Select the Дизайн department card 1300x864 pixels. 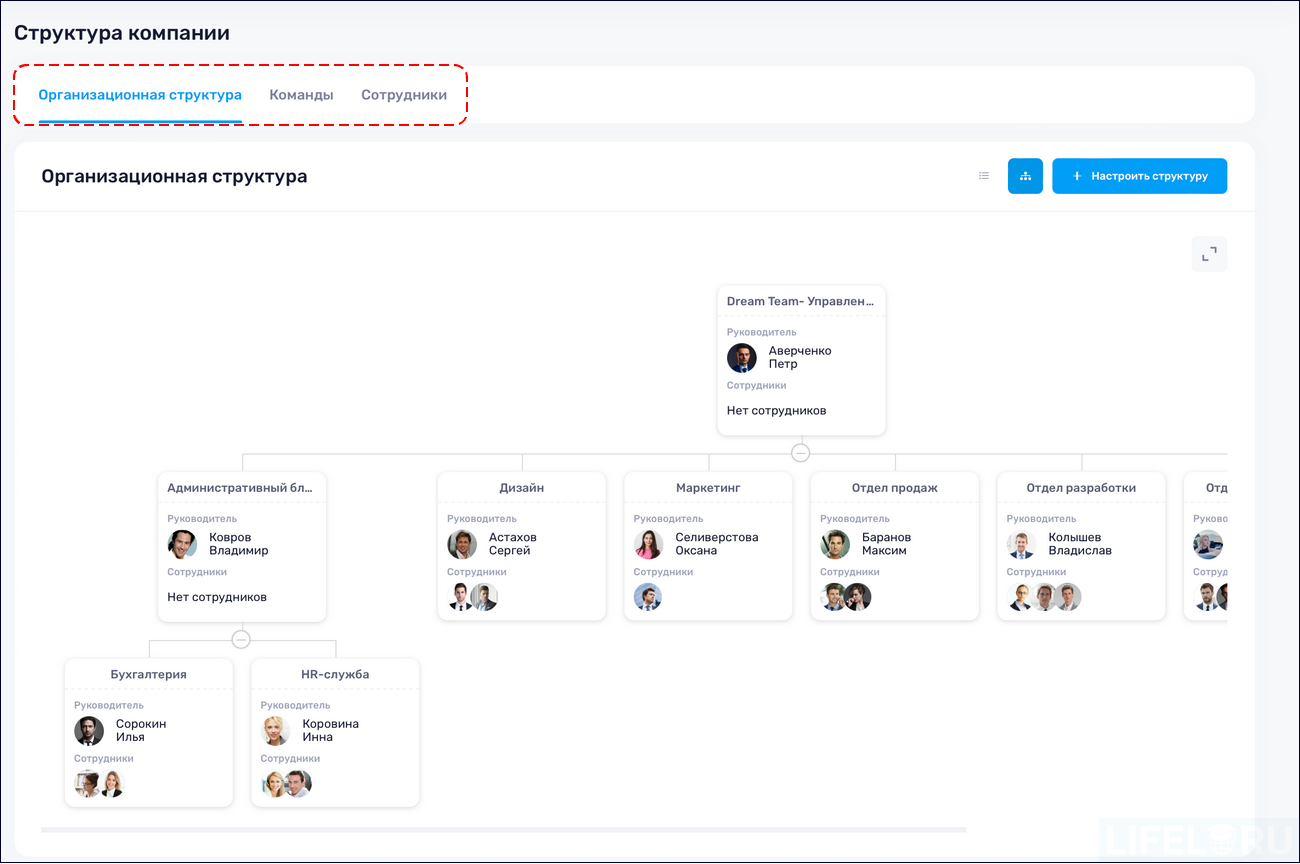pyautogui.click(x=521, y=487)
